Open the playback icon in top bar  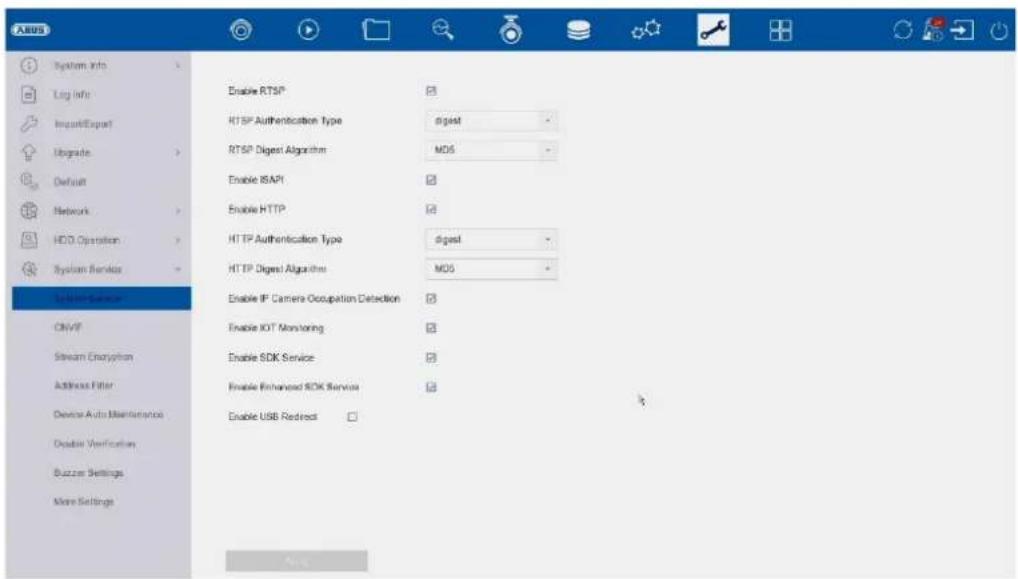[308, 30]
